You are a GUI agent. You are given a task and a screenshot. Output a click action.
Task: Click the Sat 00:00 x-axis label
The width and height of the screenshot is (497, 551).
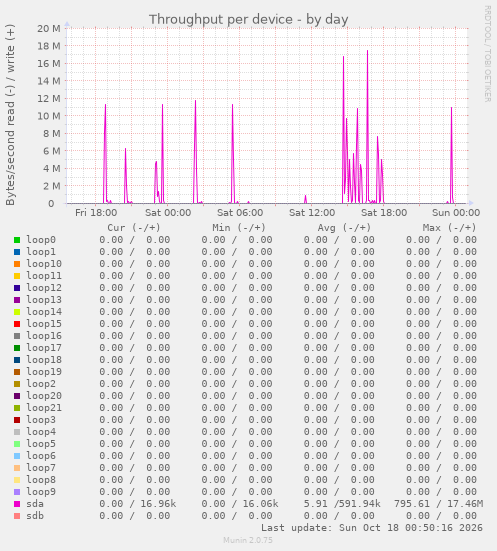point(168,213)
